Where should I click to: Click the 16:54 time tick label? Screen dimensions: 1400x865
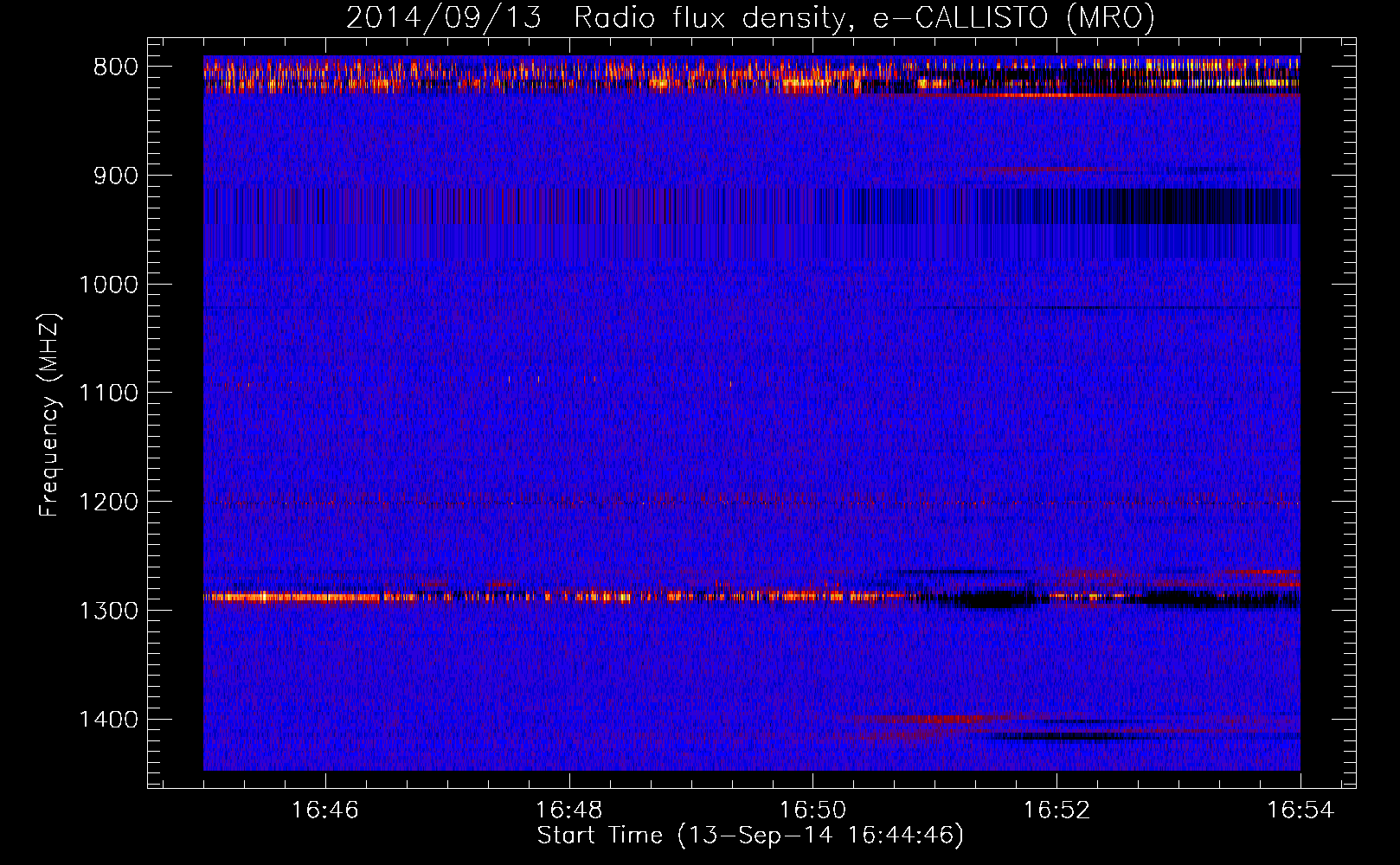click(x=1300, y=811)
